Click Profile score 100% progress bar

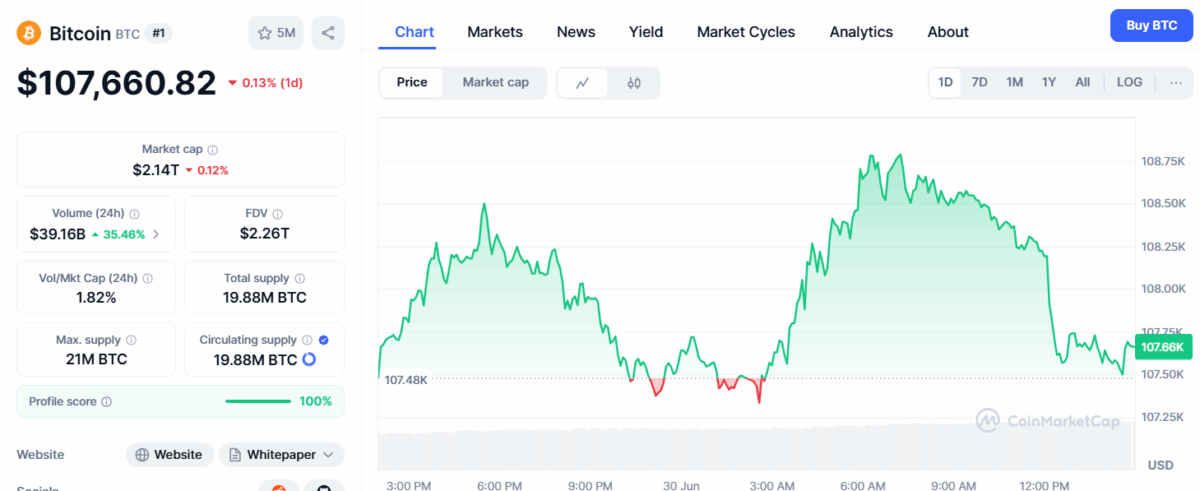coord(258,401)
